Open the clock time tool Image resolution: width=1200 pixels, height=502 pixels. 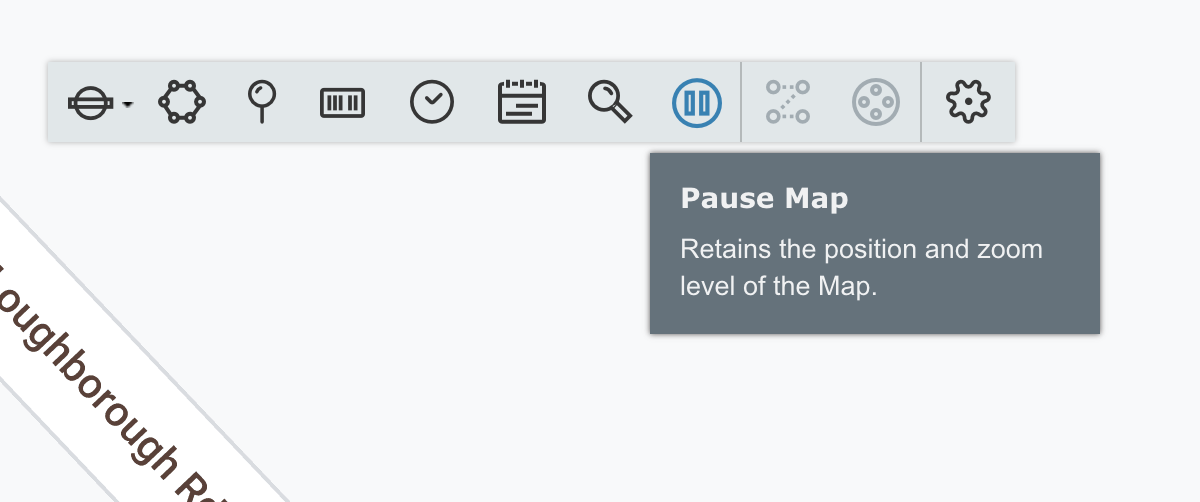[432, 102]
